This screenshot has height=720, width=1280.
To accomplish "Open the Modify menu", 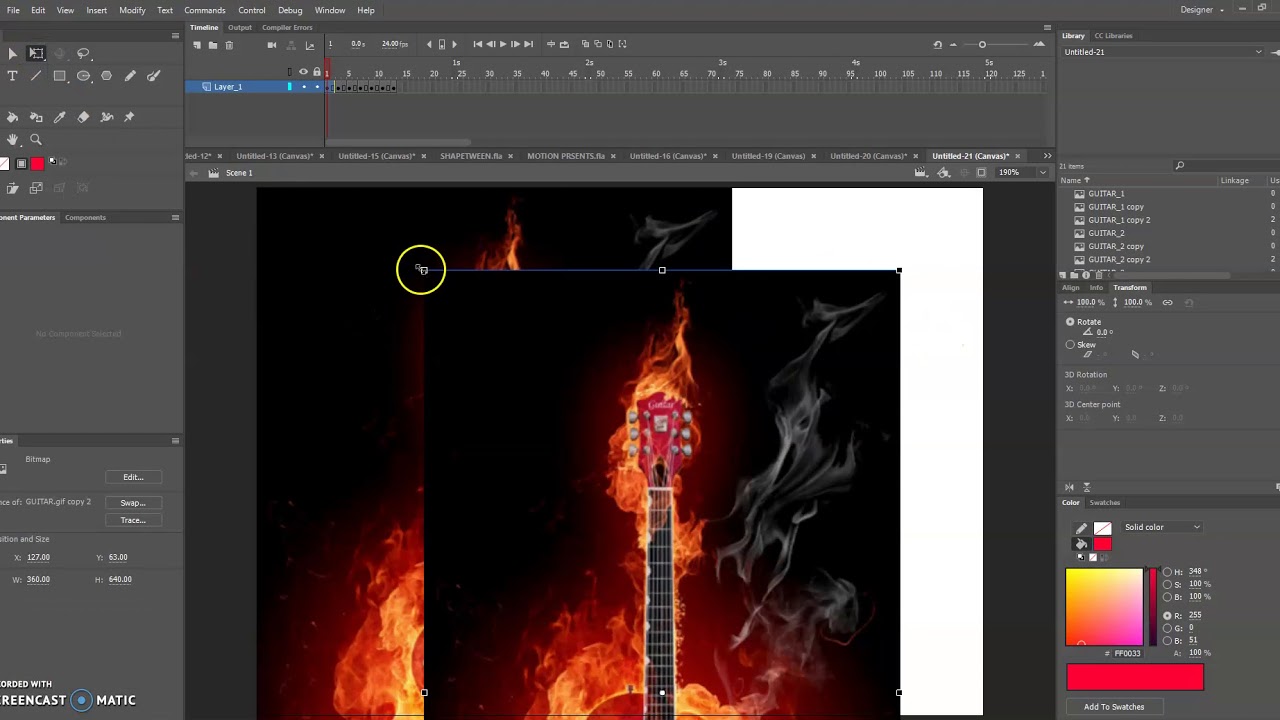I will point(132,10).
